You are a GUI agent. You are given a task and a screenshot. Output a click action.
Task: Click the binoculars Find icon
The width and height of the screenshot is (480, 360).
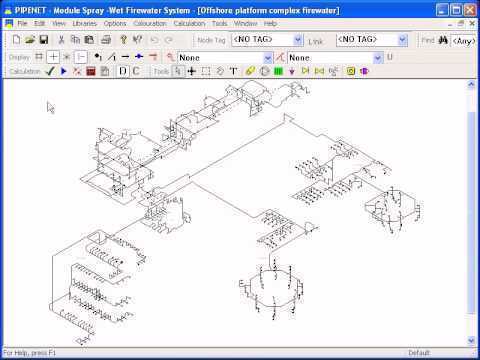point(443,40)
